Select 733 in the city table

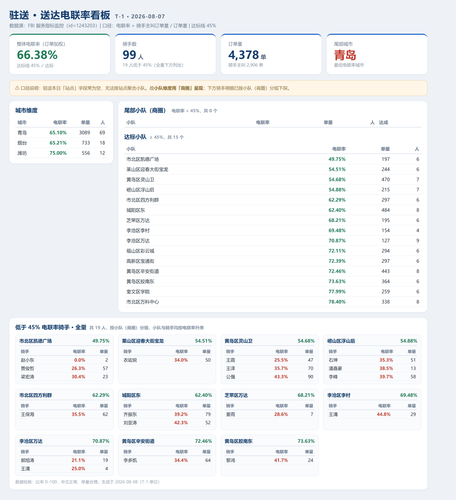tap(86, 143)
